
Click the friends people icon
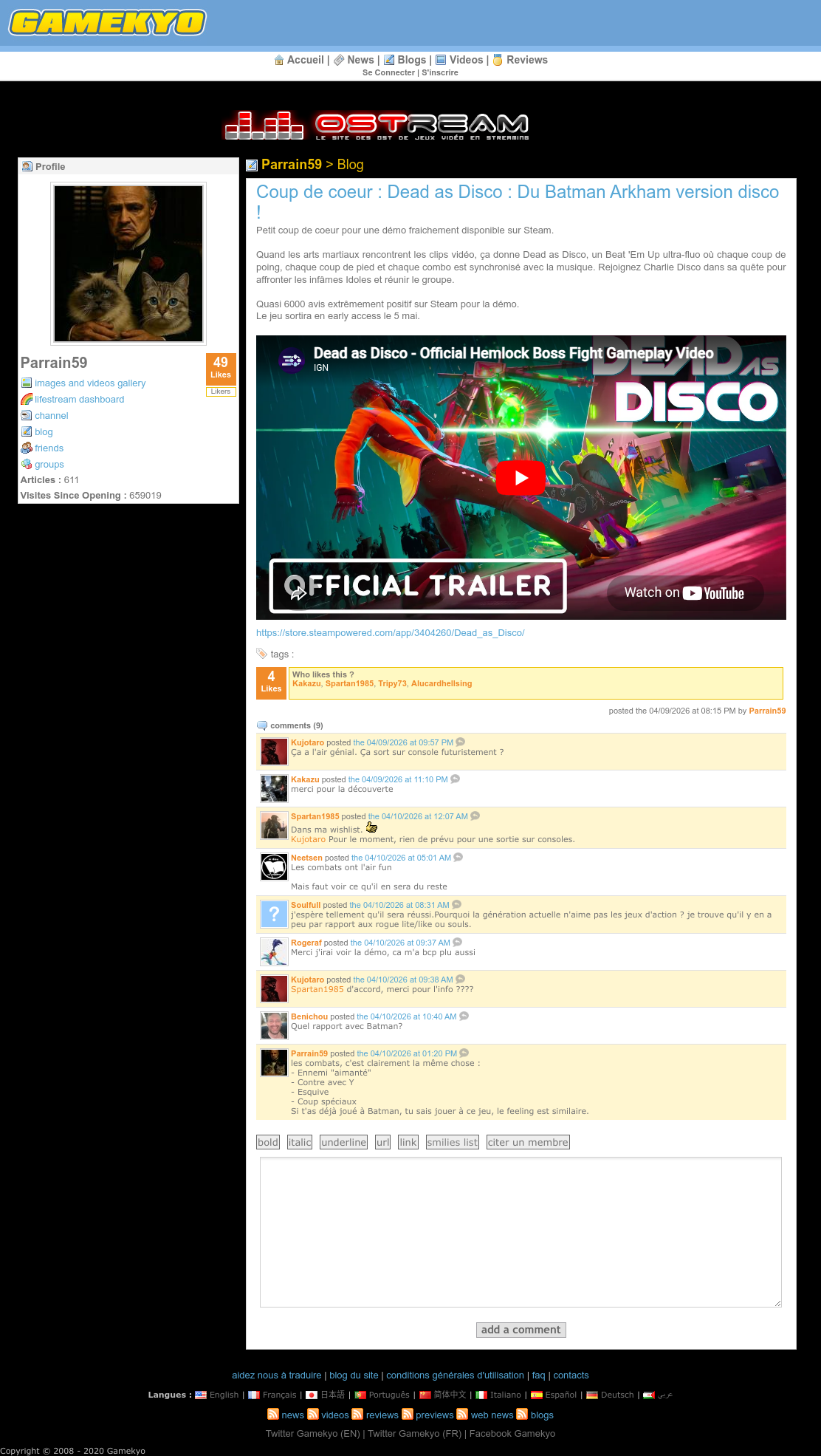point(27,448)
